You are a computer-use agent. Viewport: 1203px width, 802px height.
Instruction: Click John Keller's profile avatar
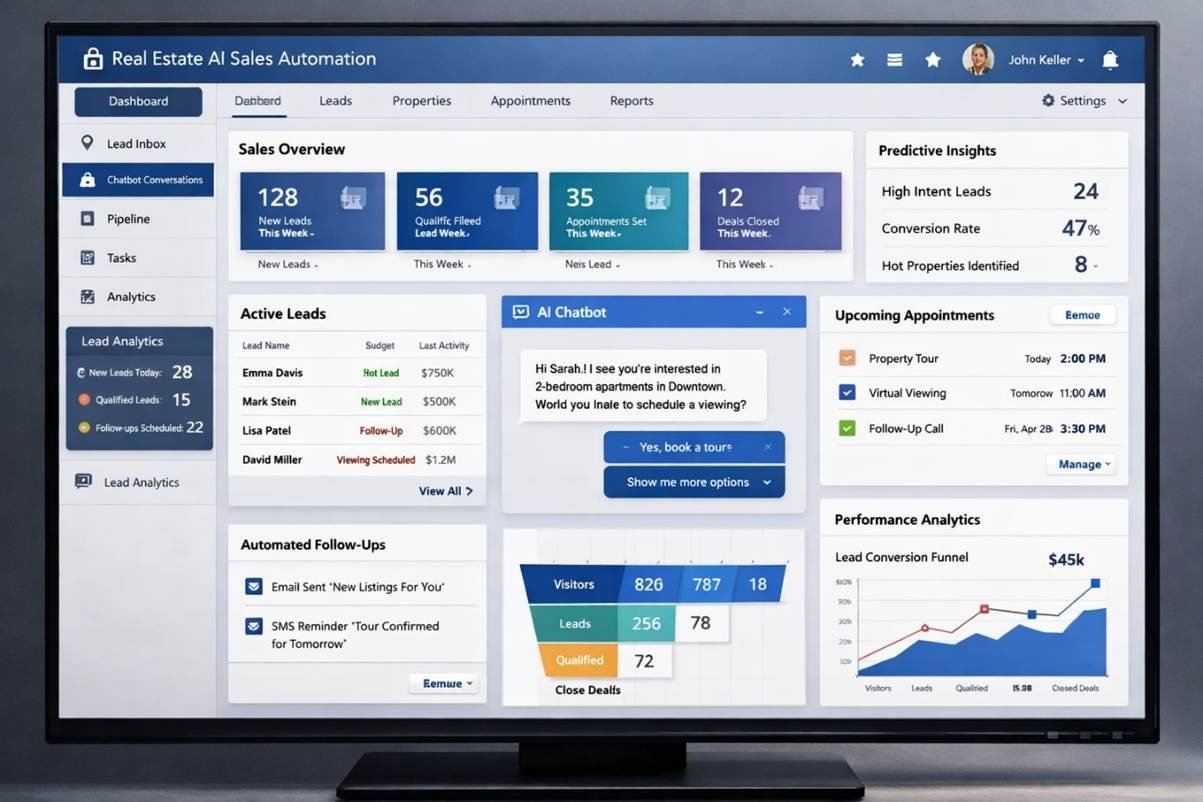[x=977, y=60]
